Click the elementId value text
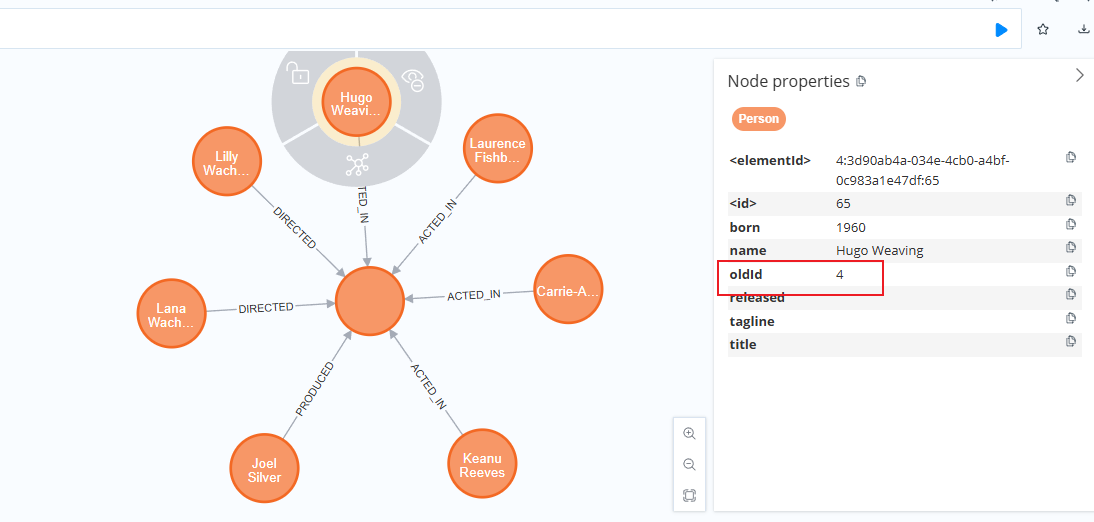This screenshot has width=1094, height=522. point(922,170)
